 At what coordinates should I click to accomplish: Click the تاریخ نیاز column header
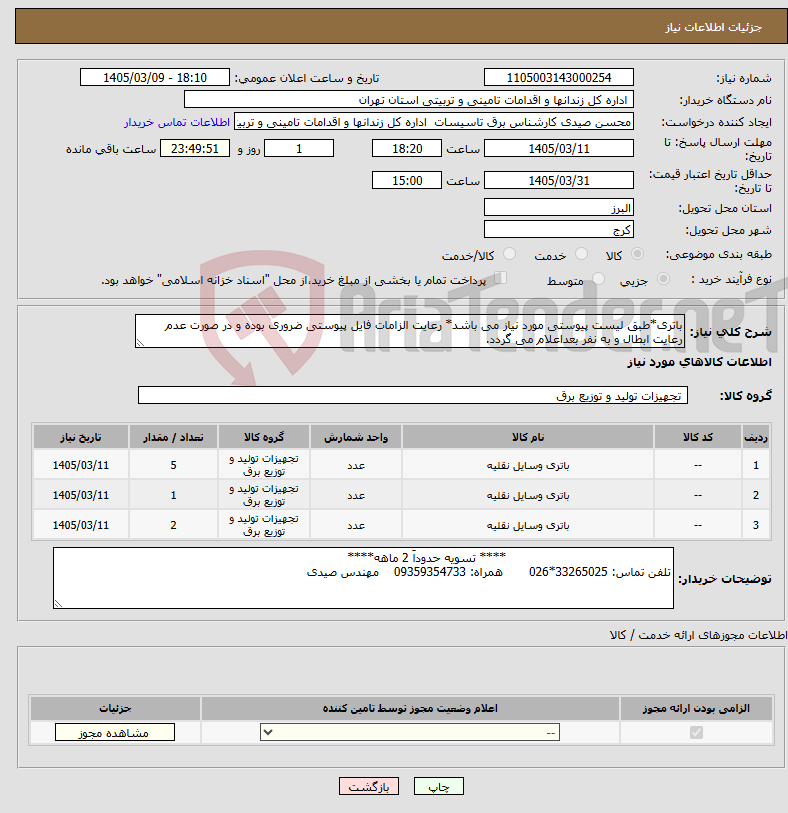81,437
